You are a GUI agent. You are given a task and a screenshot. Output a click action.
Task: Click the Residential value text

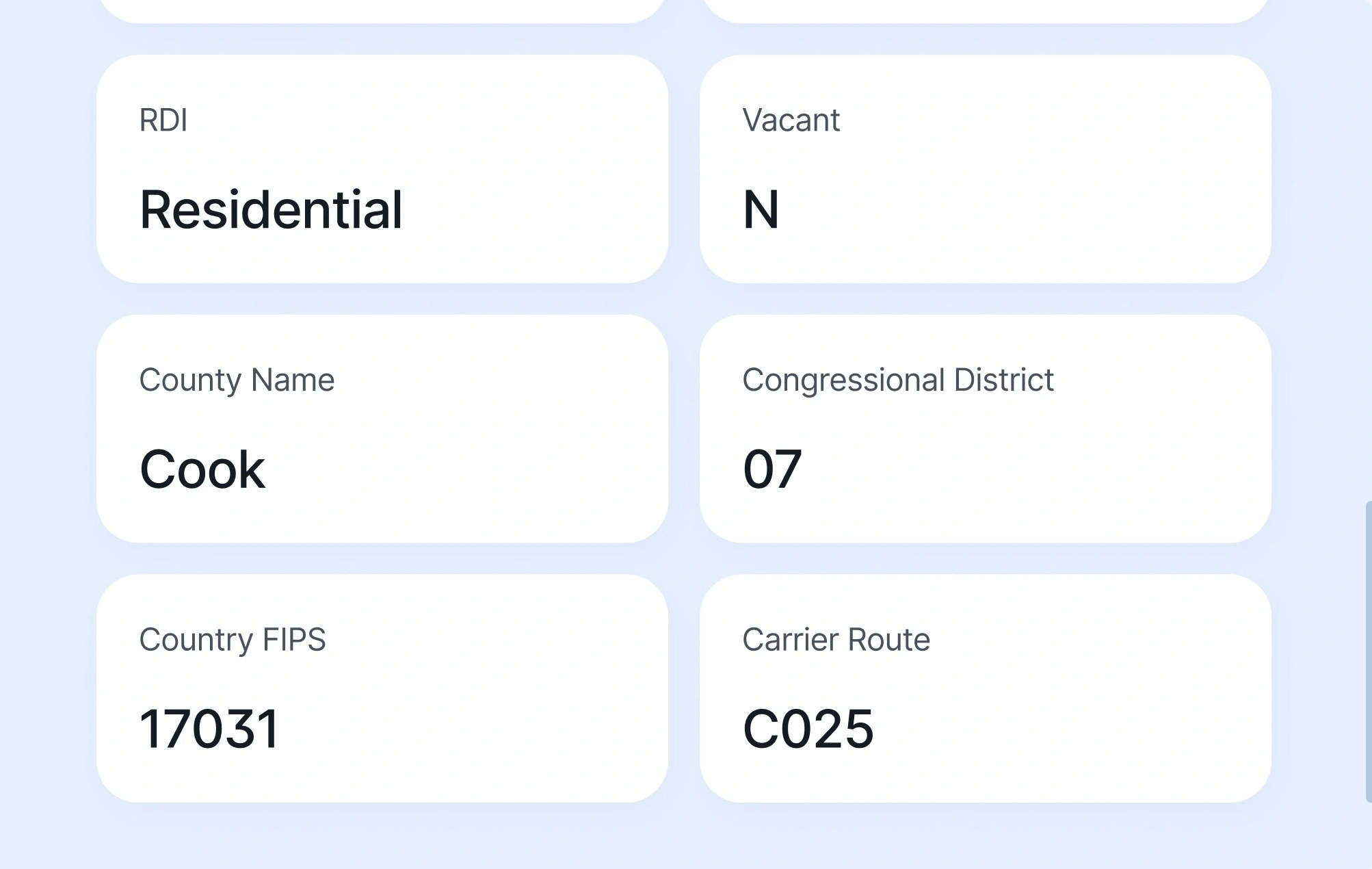pyautogui.click(x=272, y=210)
